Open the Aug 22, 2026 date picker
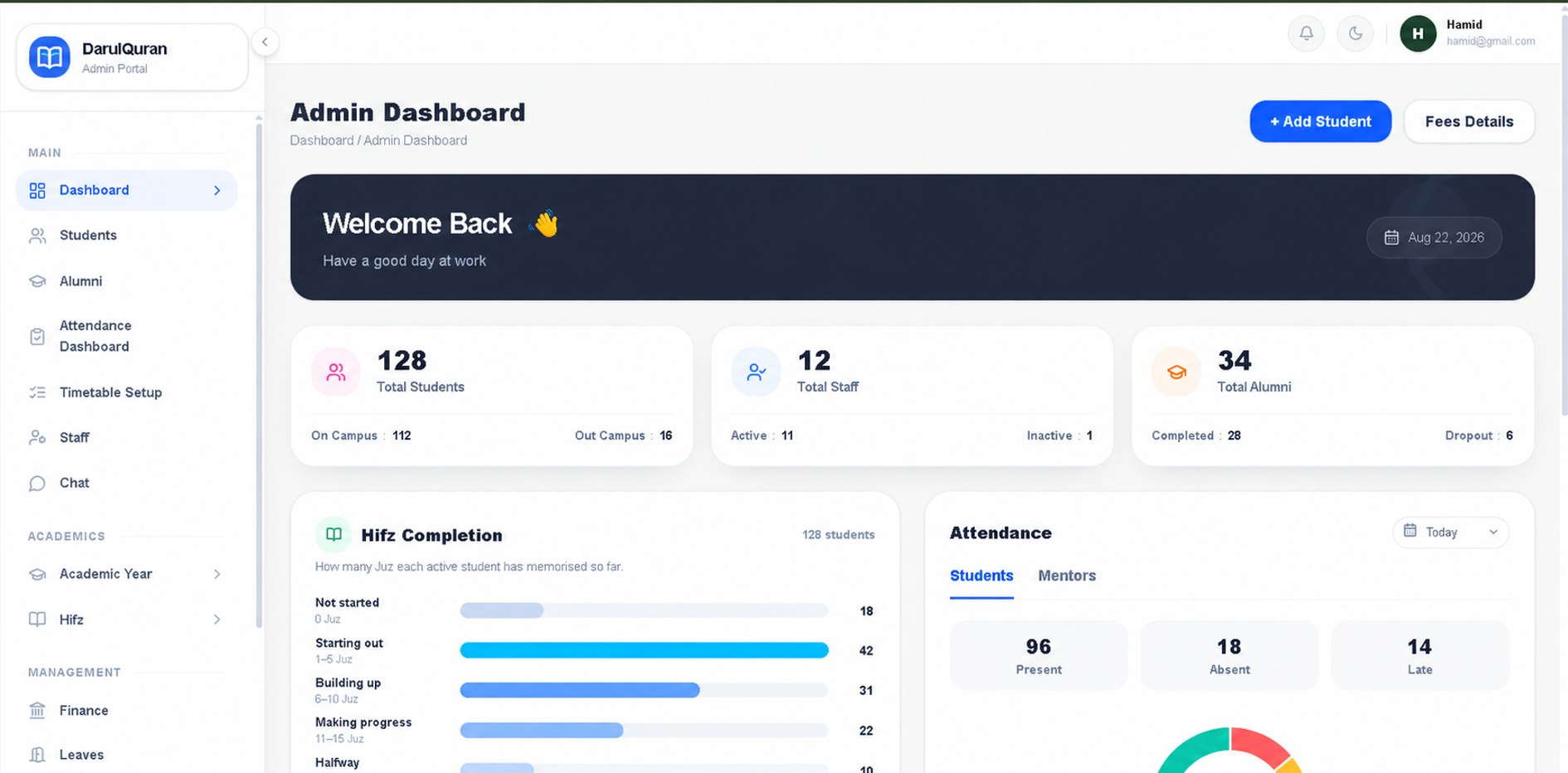Image resolution: width=1568 pixels, height=773 pixels. [x=1434, y=238]
